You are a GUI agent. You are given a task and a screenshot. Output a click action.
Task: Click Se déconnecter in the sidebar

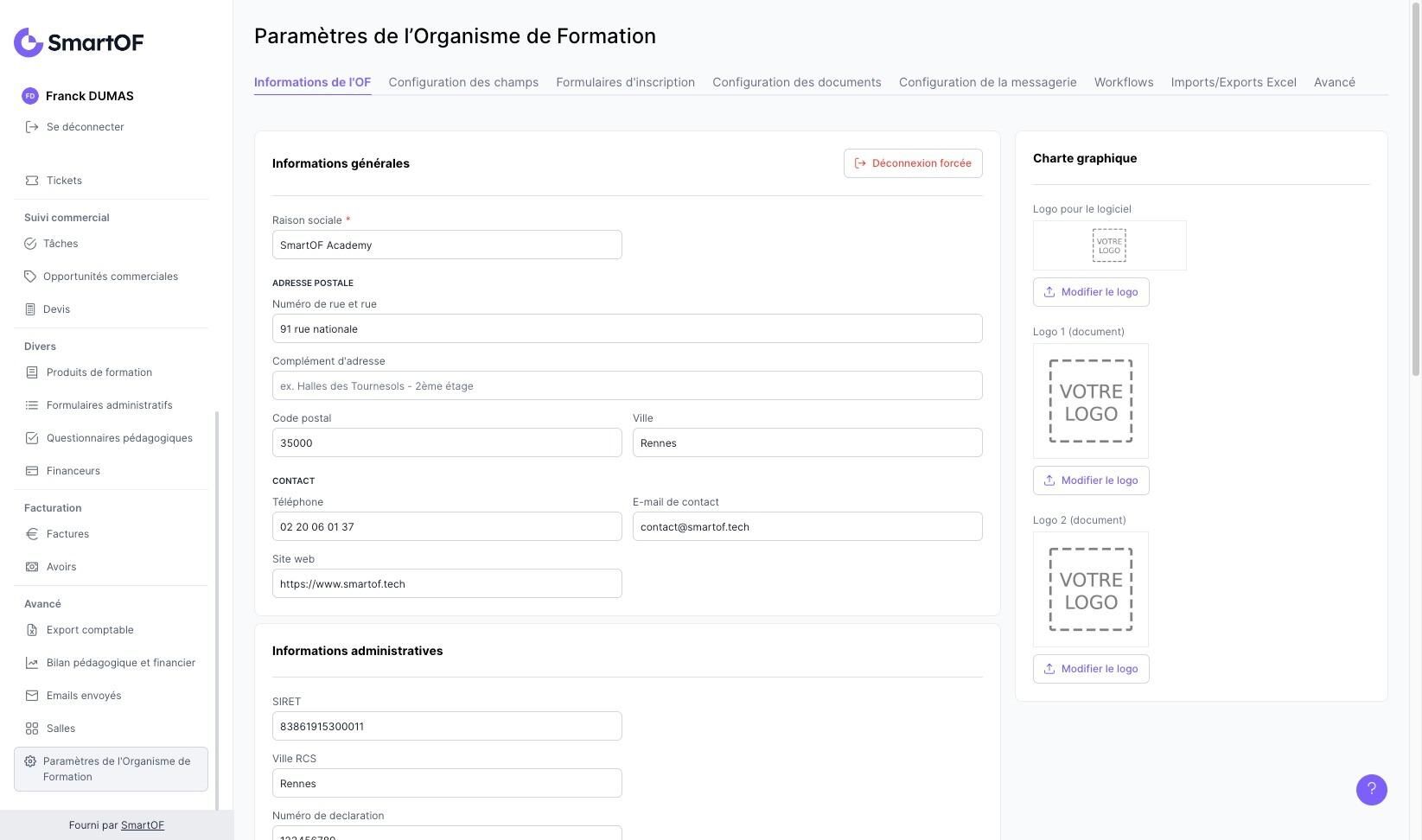point(85,127)
